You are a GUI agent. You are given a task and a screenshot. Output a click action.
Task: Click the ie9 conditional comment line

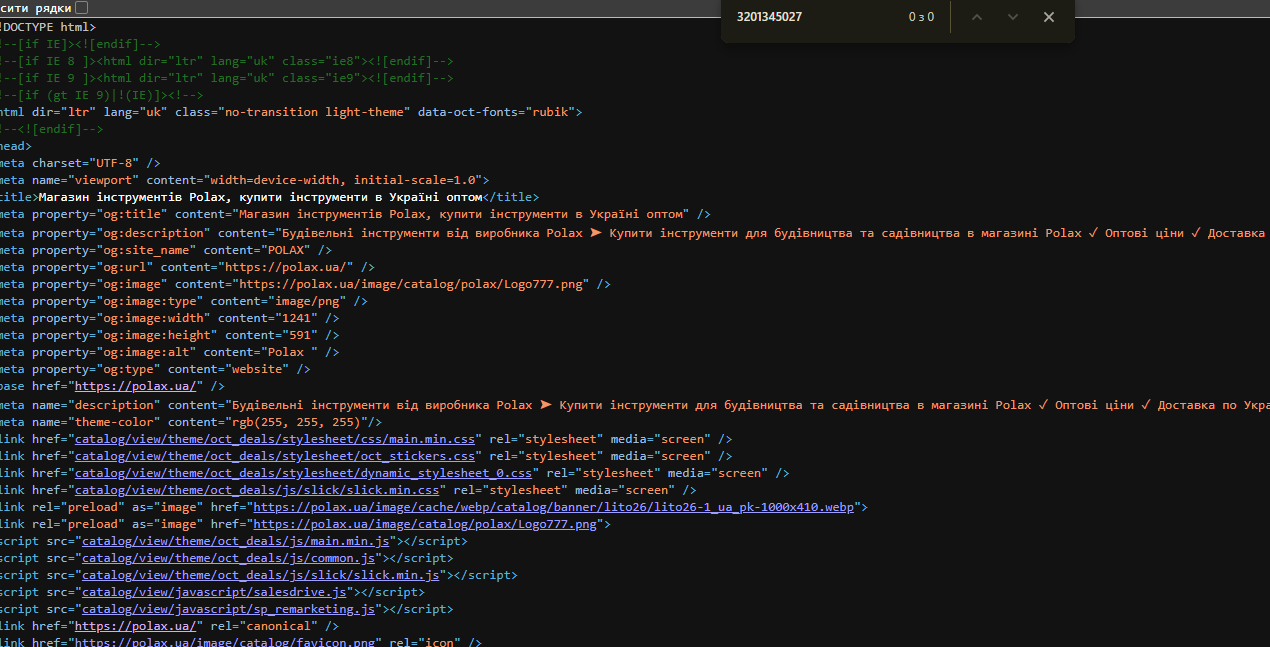226,78
